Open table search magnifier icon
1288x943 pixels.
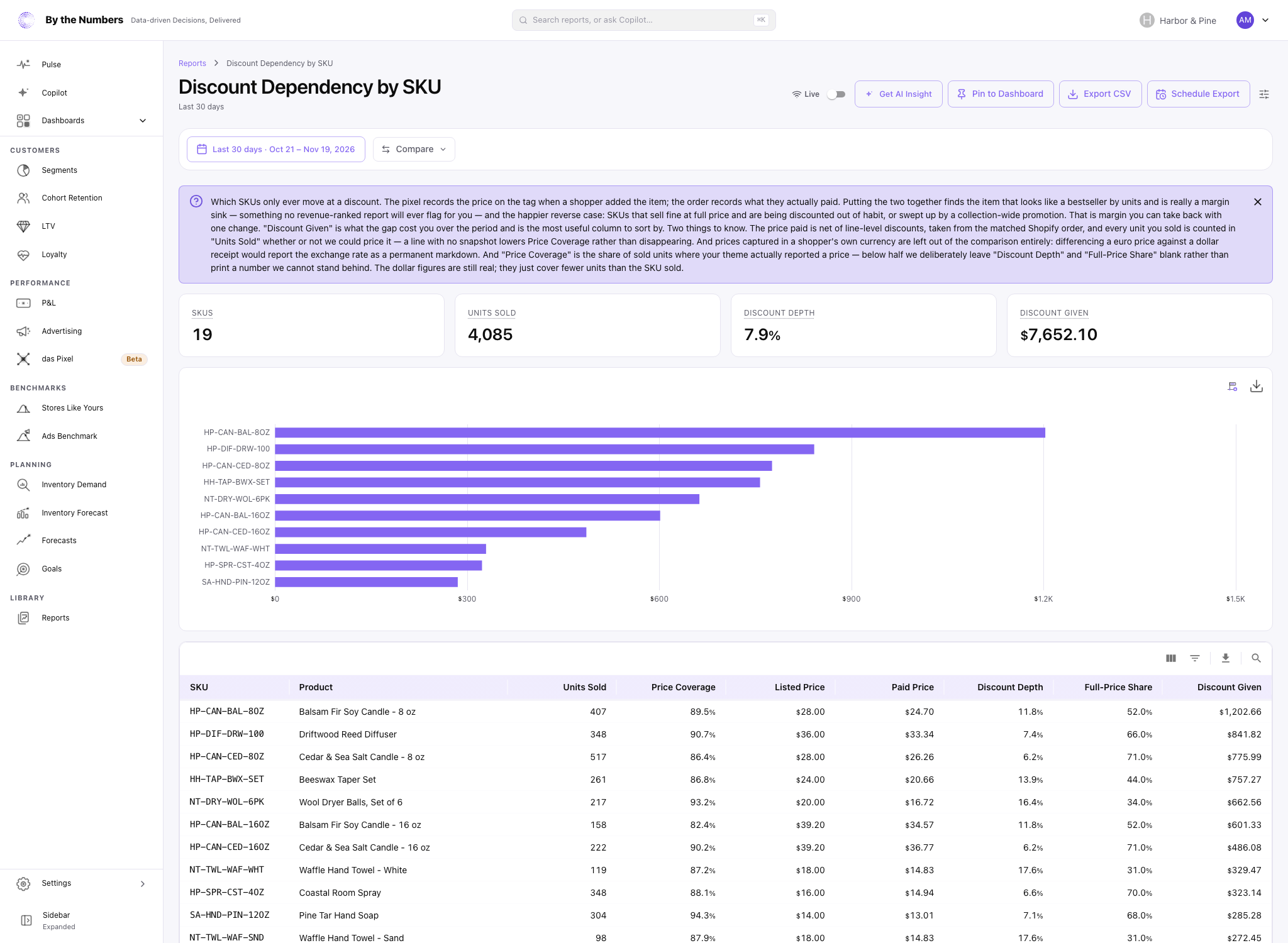1257,658
